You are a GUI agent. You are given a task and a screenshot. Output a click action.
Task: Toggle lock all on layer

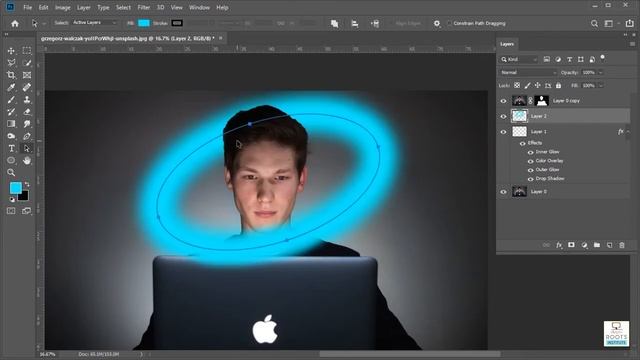(558, 85)
